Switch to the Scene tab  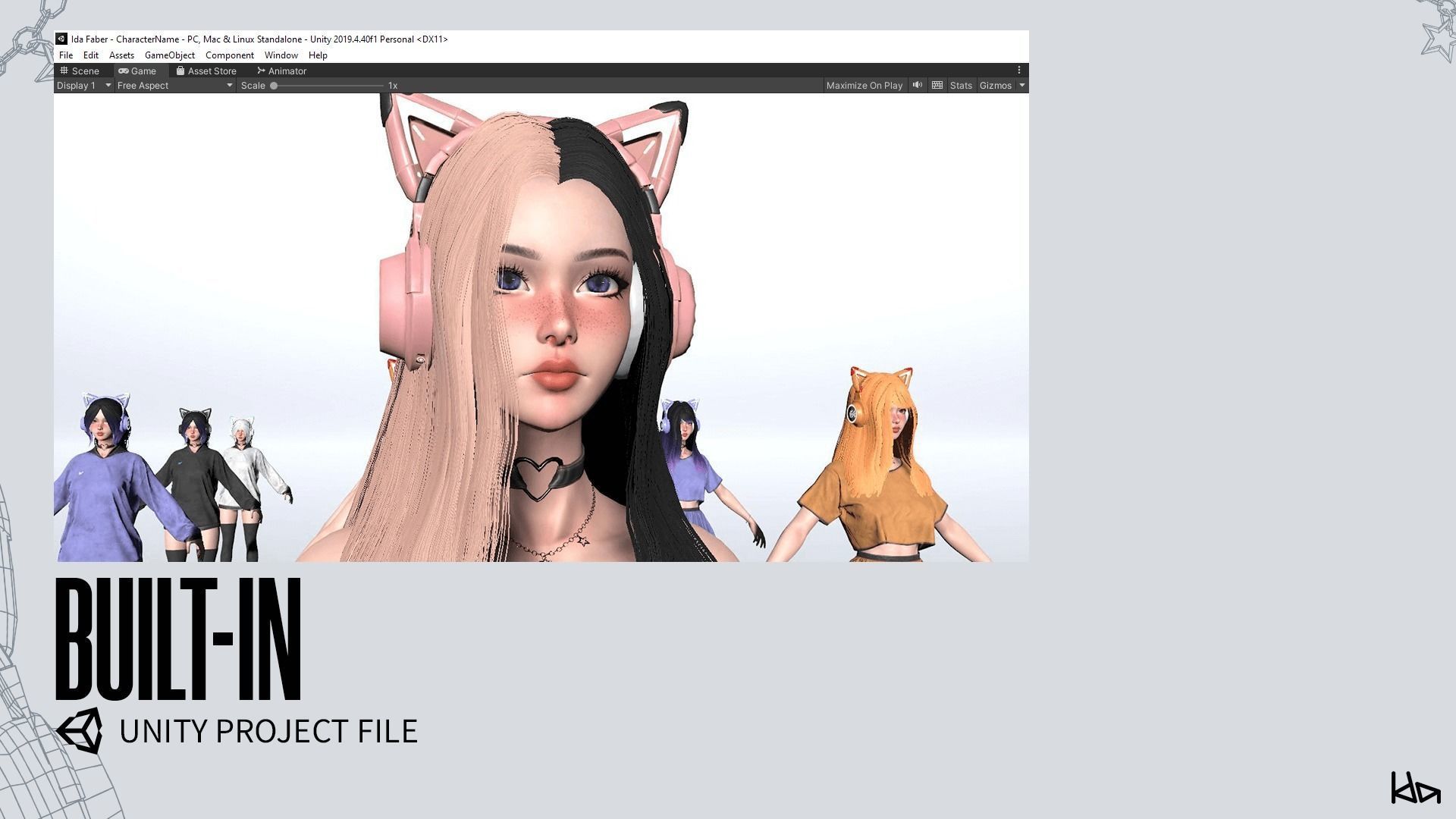click(80, 71)
